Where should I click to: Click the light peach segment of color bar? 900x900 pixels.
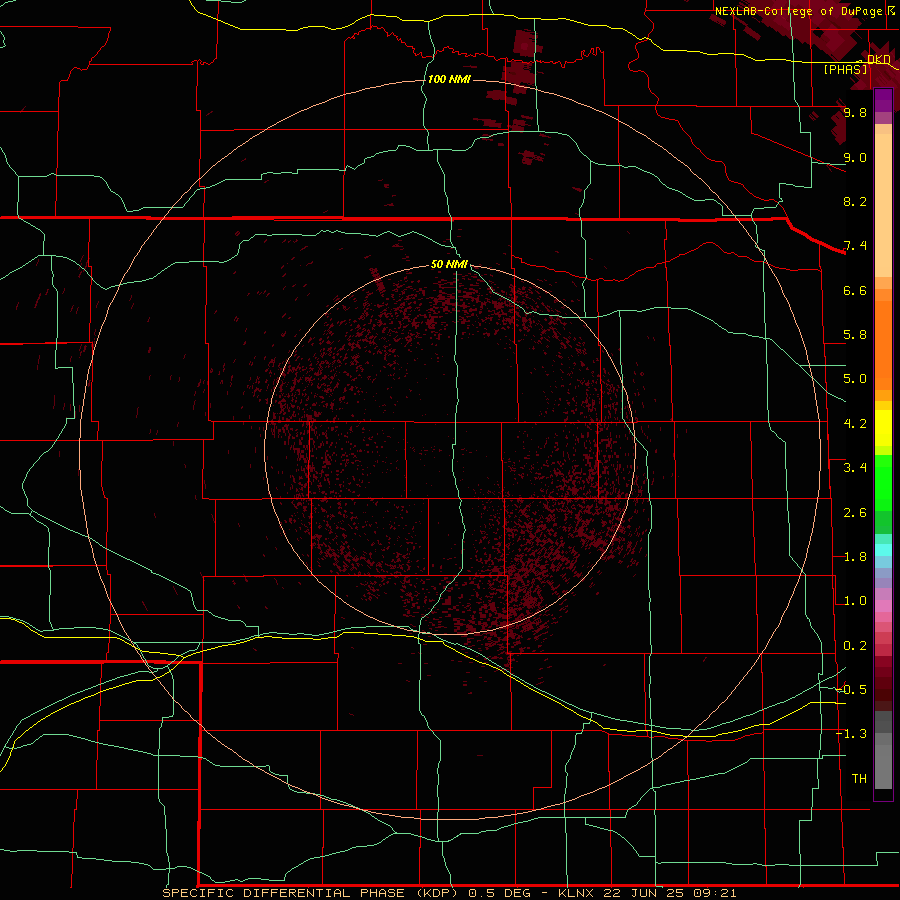click(x=883, y=205)
